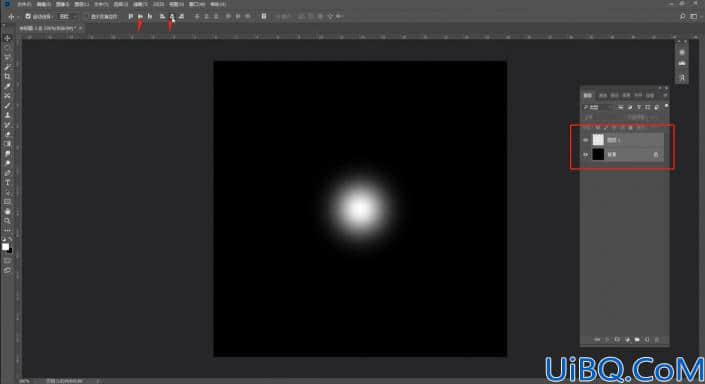Image resolution: width=705 pixels, height=384 pixels.
Task: Select the Clone Stamp tool
Action: coord(7,115)
